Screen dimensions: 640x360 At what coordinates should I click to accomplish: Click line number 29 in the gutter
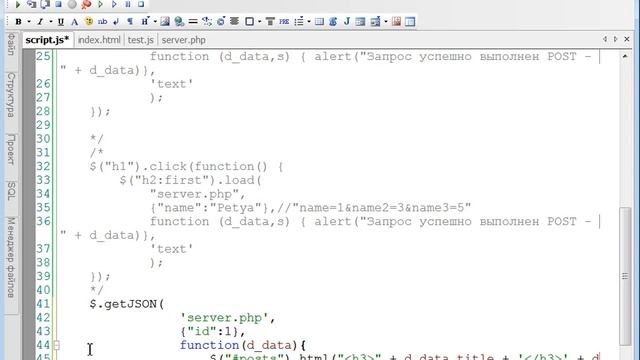point(43,125)
